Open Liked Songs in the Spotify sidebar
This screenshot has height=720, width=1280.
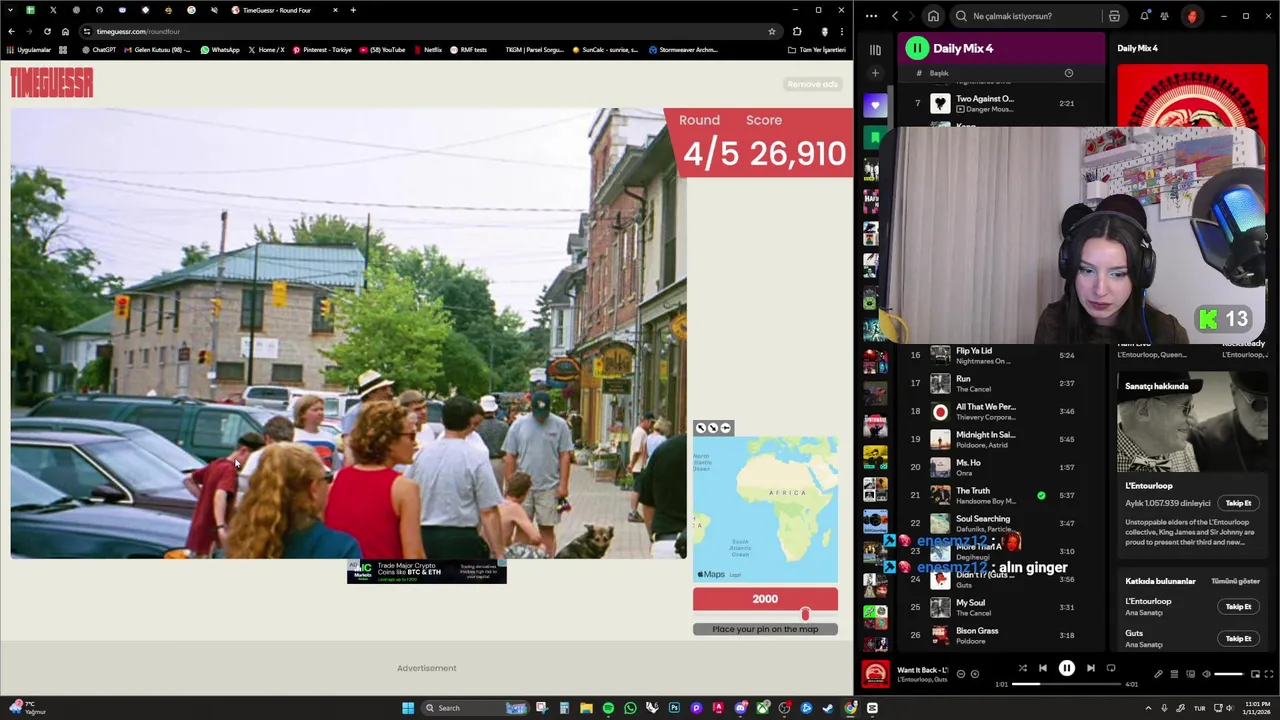coord(875,105)
